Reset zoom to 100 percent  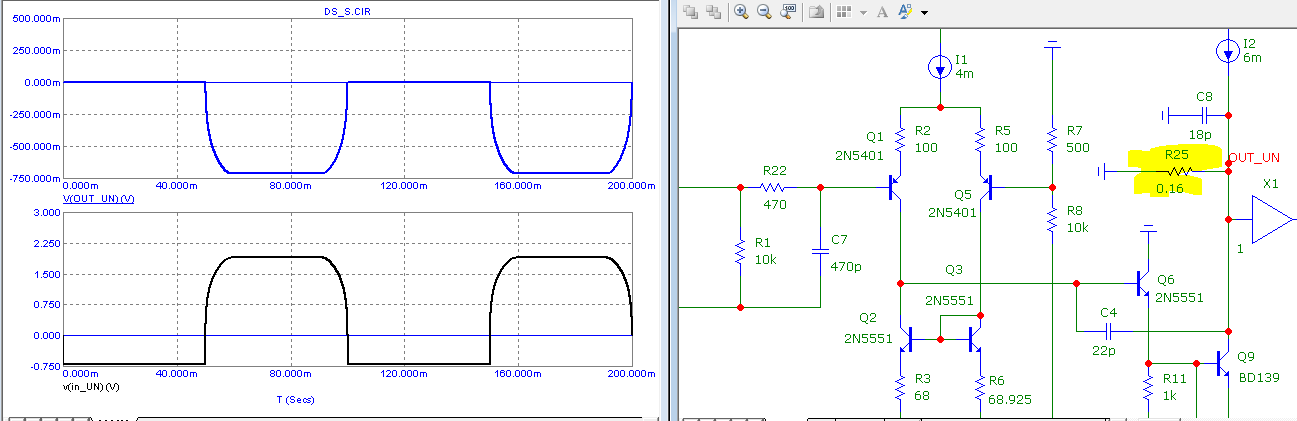tap(788, 12)
